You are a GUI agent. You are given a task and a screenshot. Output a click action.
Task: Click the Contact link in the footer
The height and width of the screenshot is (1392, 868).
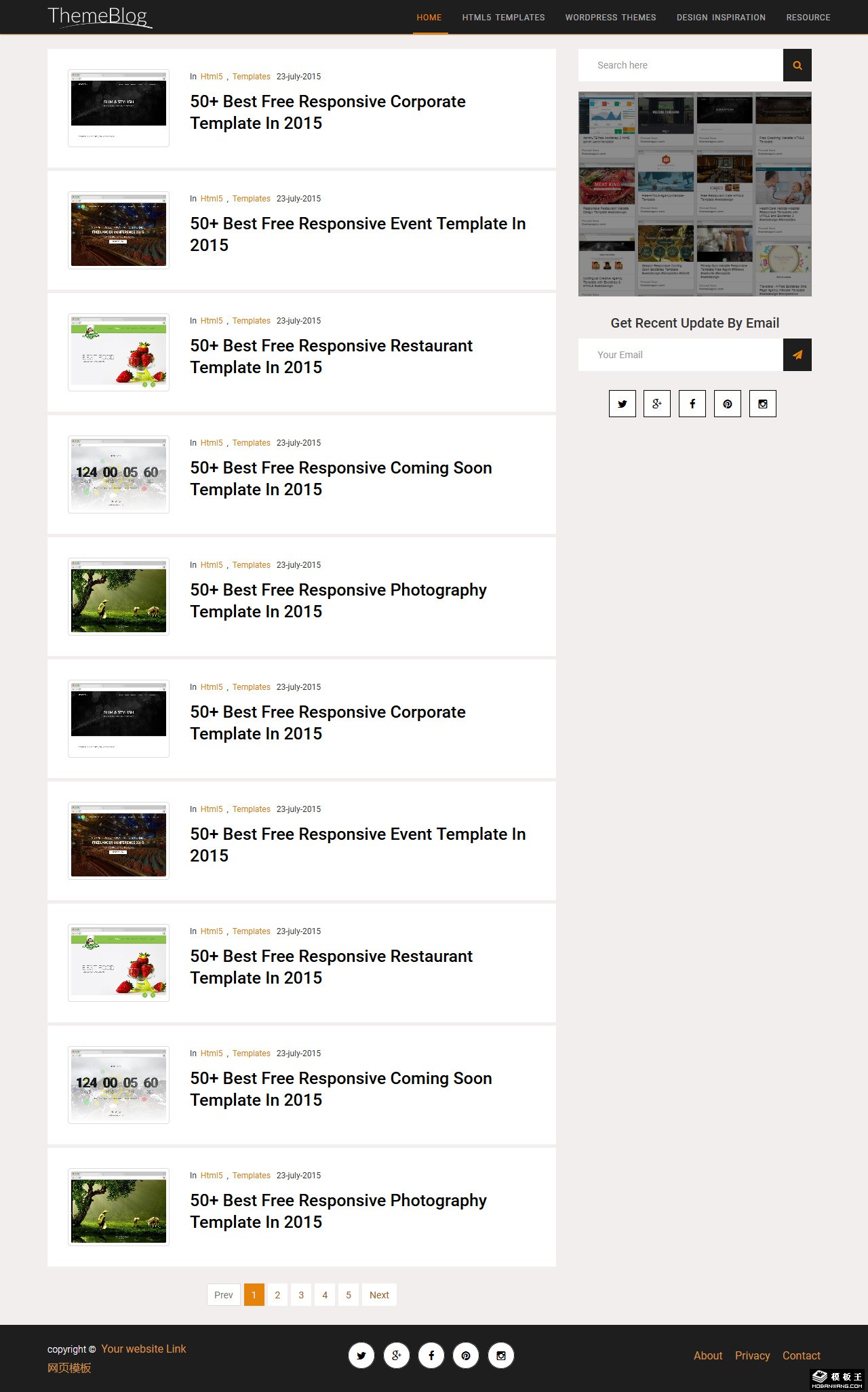[801, 1355]
